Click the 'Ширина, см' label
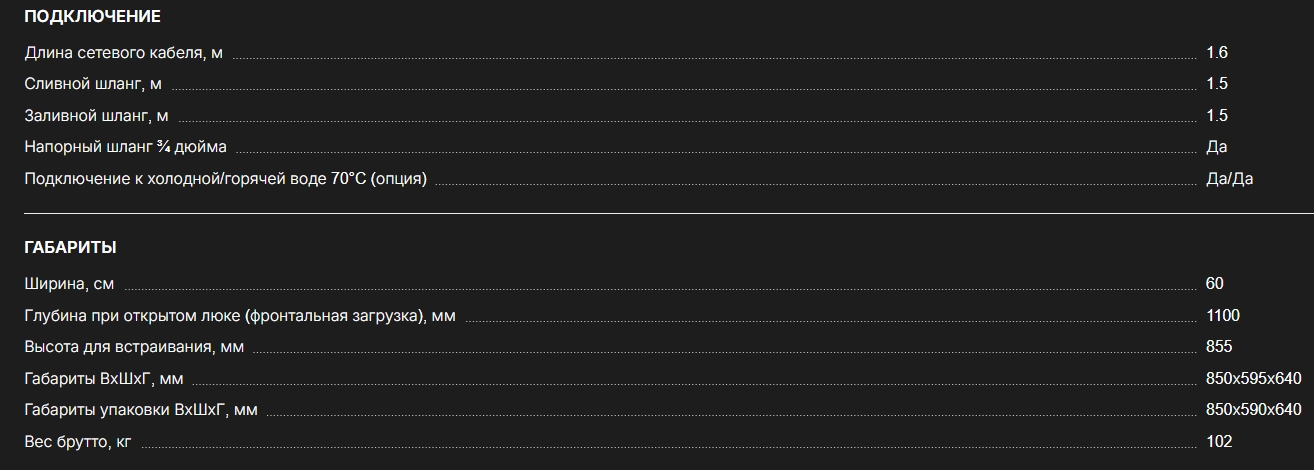The width and height of the screenshot is (1314, 470). click(x=69, y=284)
